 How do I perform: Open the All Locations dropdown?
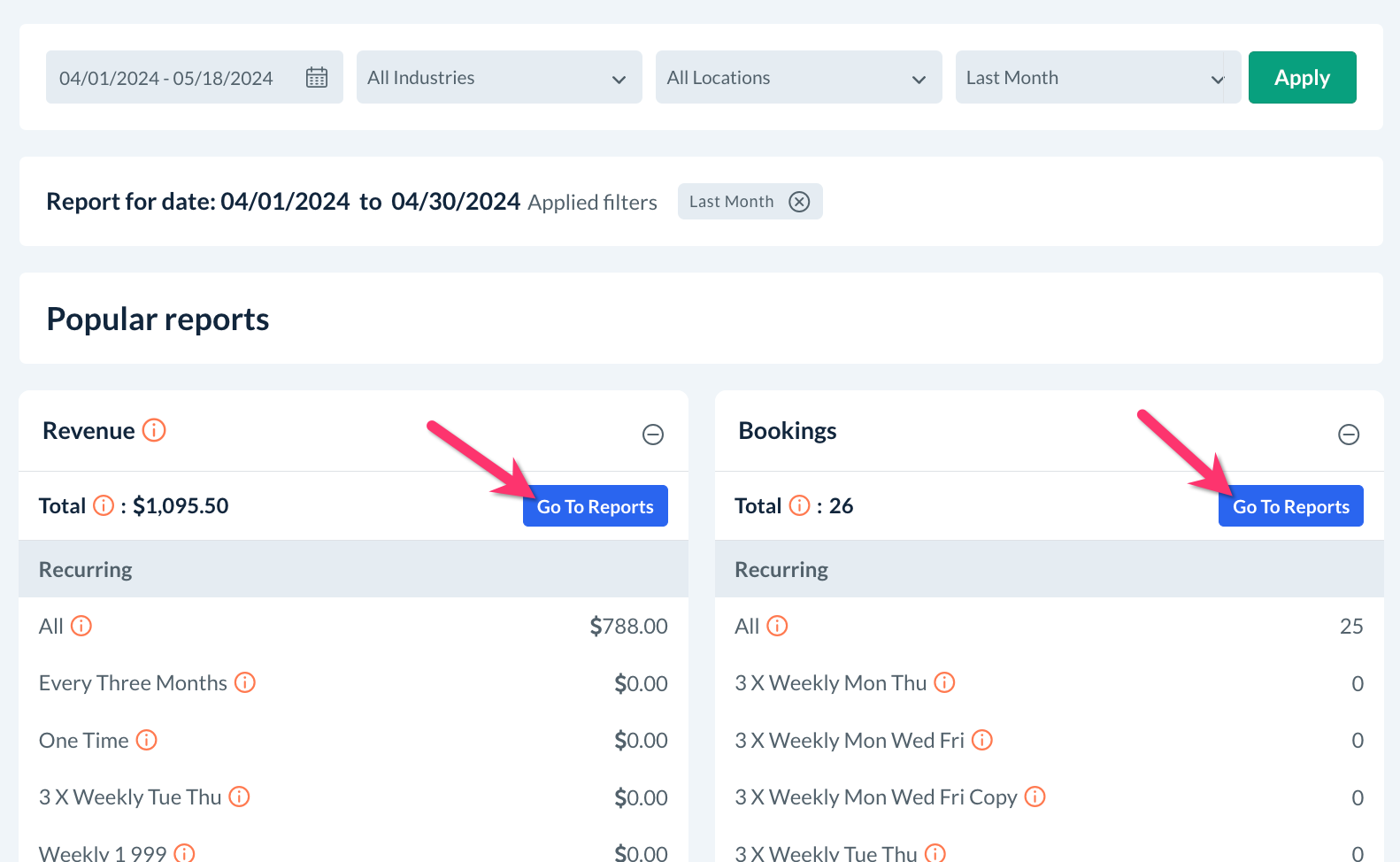point(798,78)
